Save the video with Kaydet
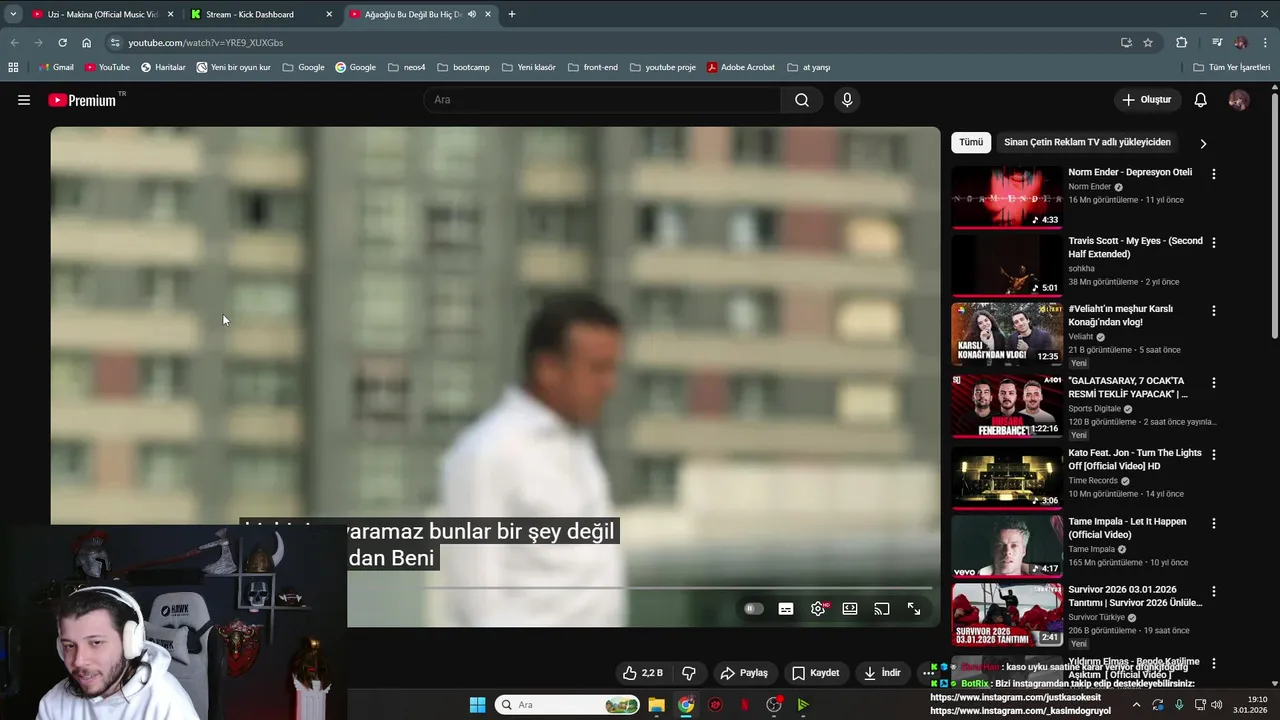The image size is (1280, 720). (816, 673)
